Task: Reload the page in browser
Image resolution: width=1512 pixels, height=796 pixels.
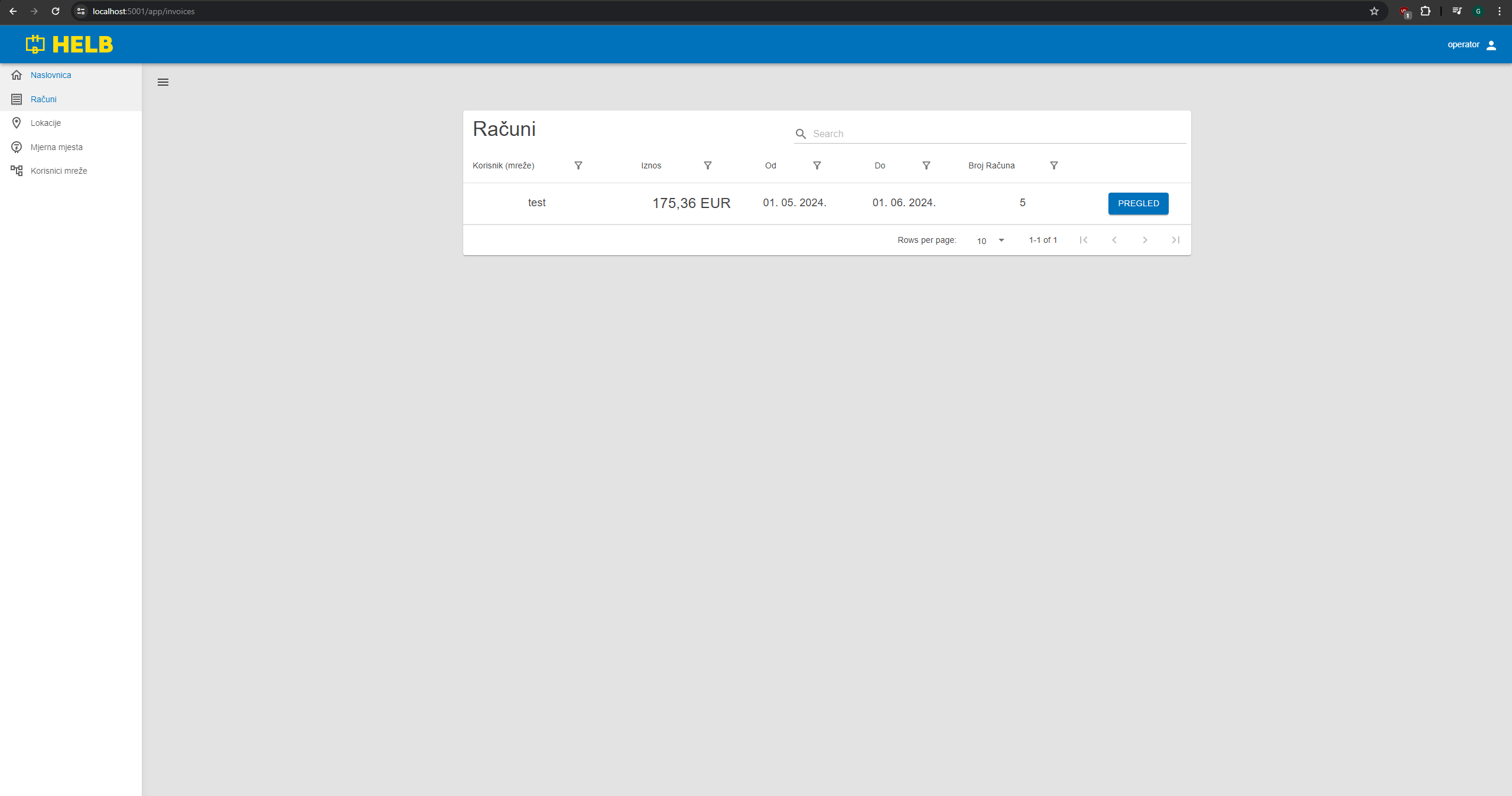Action: (56, 11)
